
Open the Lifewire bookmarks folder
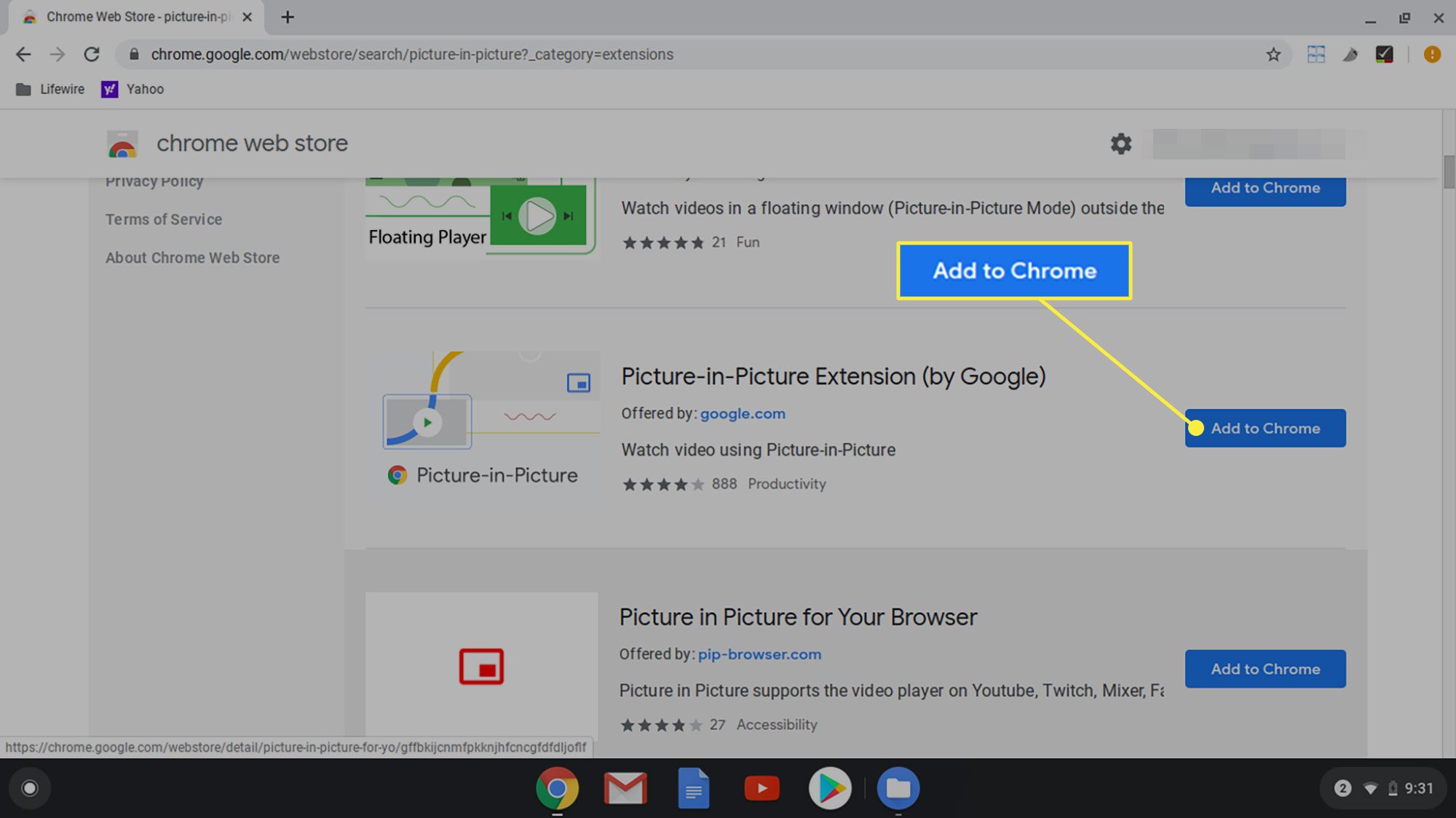[x=50, y=90]
